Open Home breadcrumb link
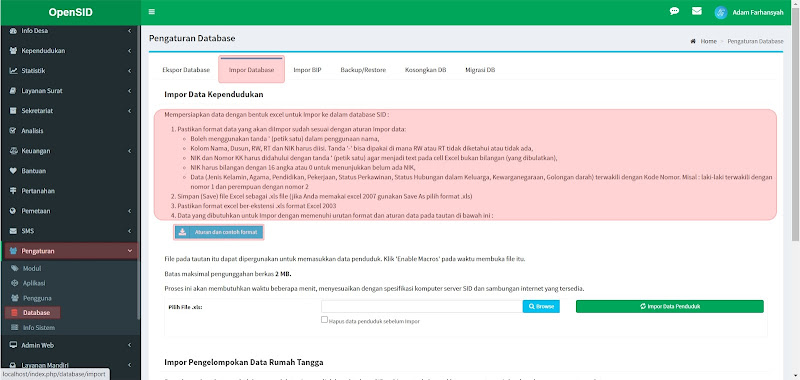Image resolution: width=800 pixels, height=380 pixels. (708, 41)
